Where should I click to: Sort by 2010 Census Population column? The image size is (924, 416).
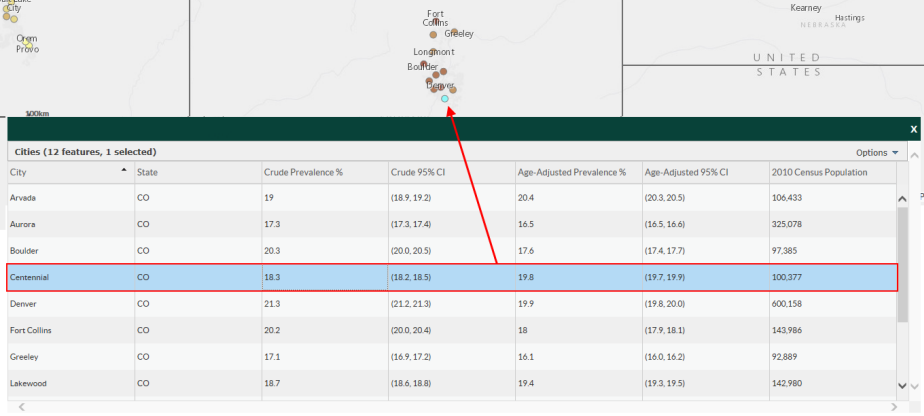pos(819,172)
